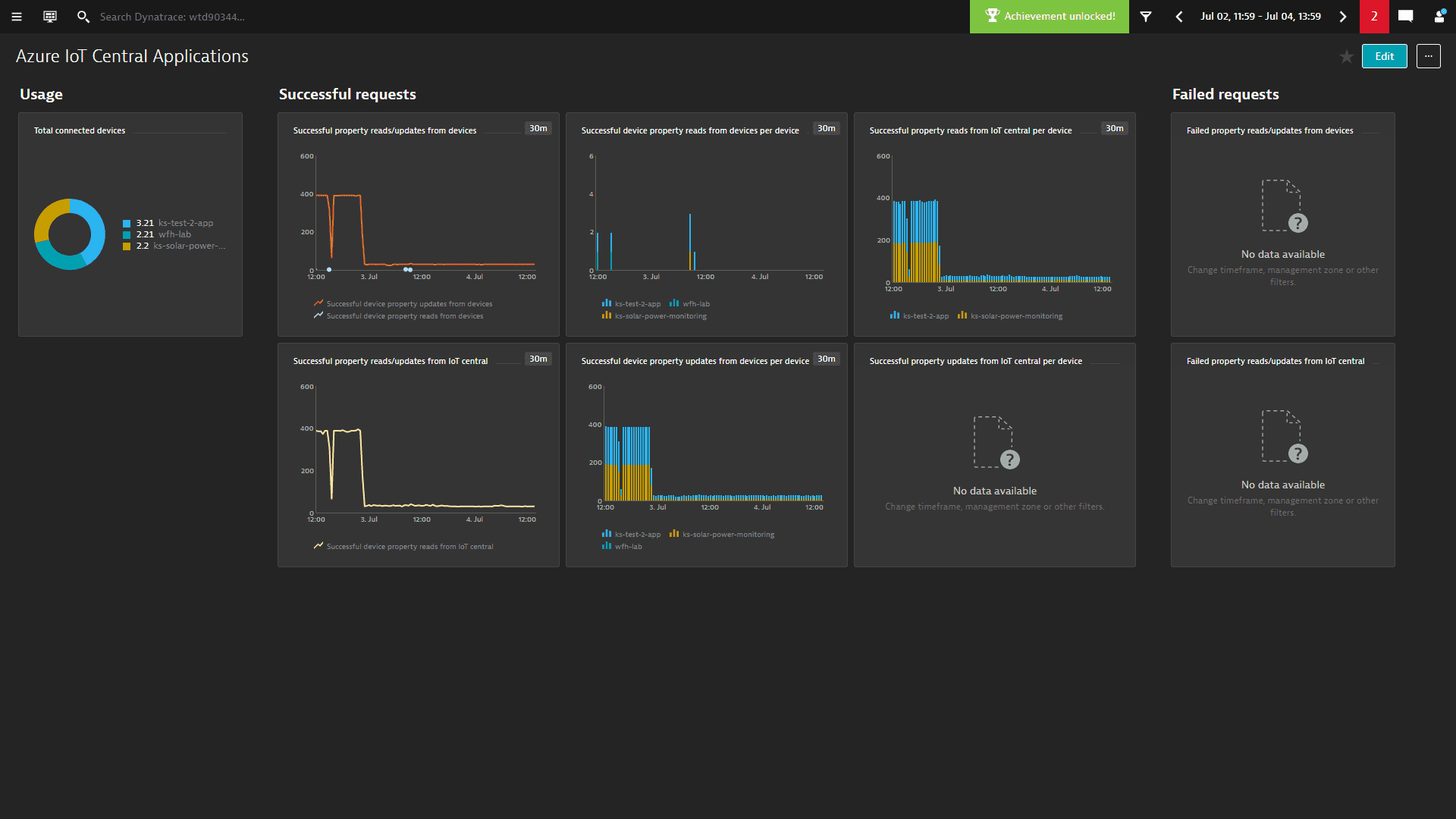
Task: Click the search magnifier icon
Action: point(83,17)
